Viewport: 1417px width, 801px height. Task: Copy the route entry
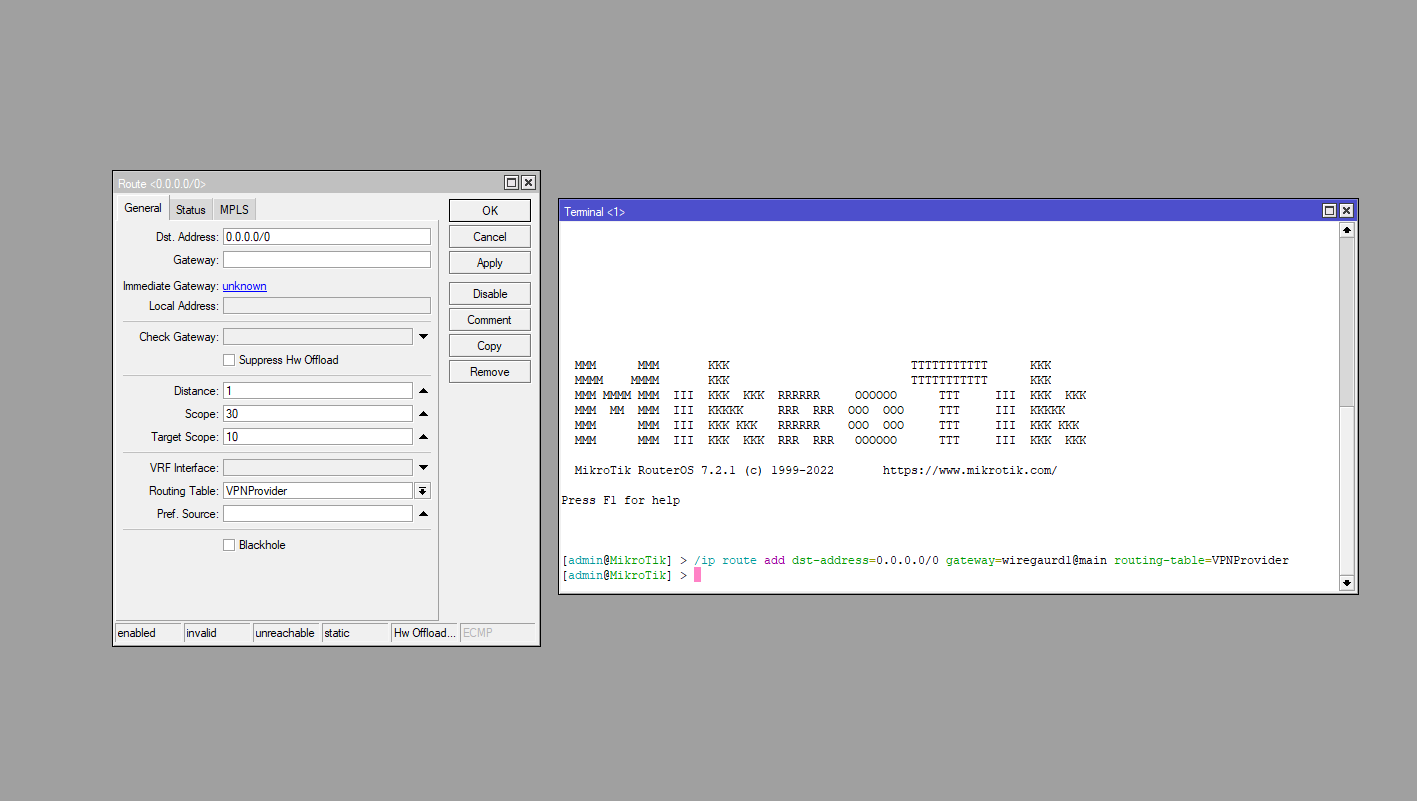point(490,346)
